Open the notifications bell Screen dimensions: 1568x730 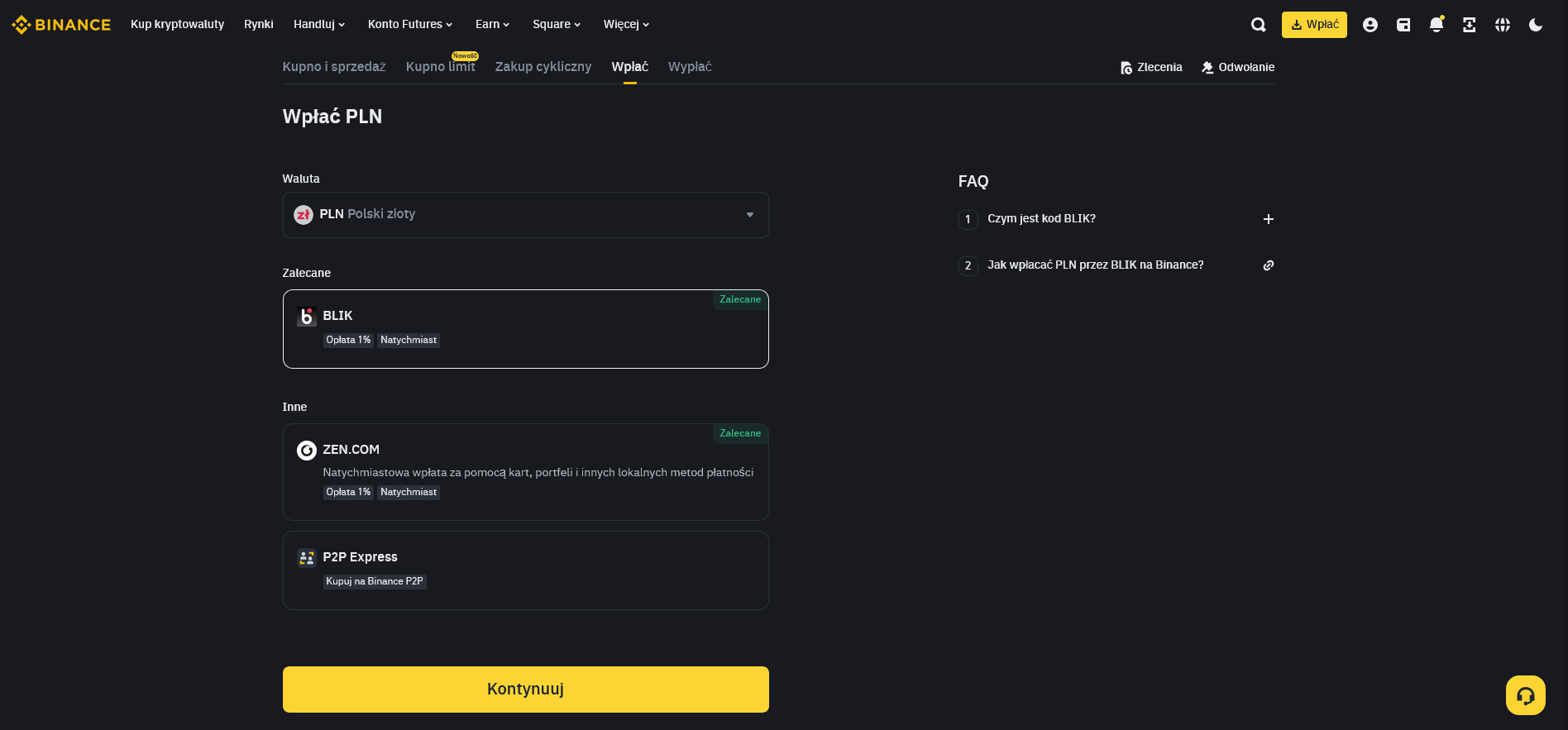[x=1437, y=25]
